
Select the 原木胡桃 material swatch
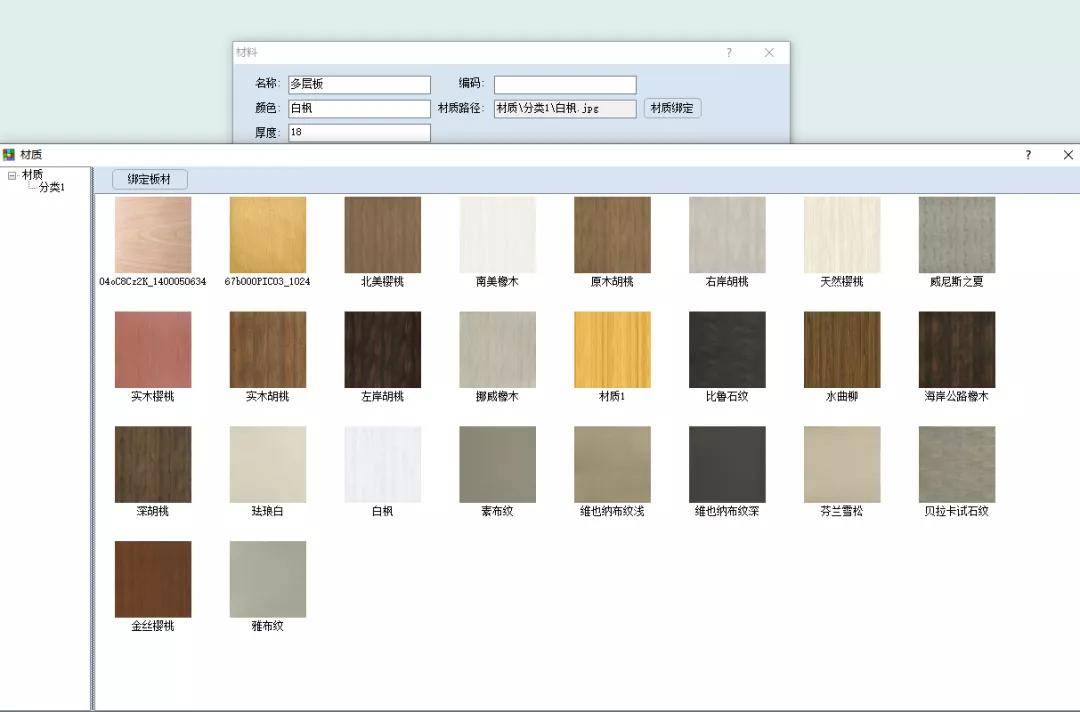(x=612, y=235)
